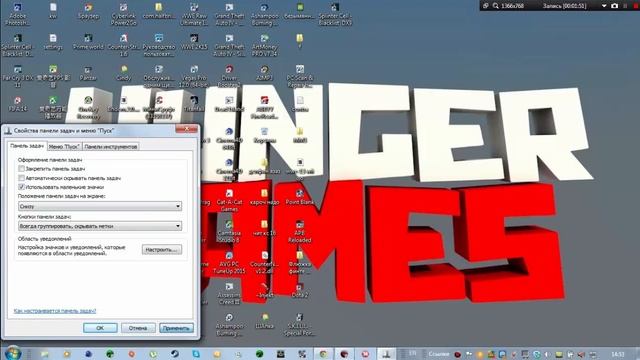Click the language indicator EN in taskbar
The width and height of the screenshot is (640, 360).
413,353
